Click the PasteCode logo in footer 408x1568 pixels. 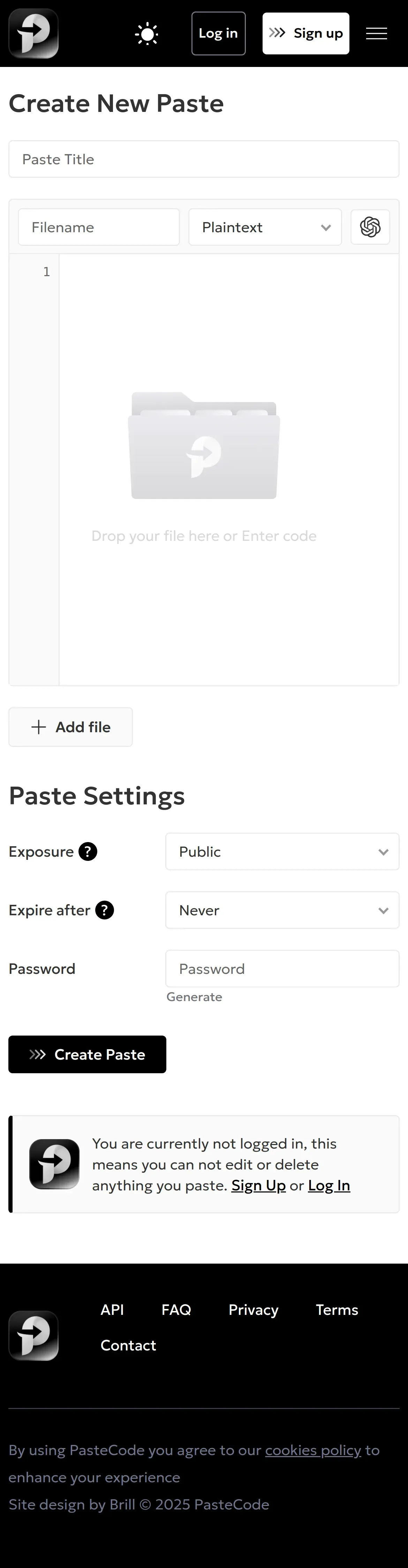click(33, 1335)
